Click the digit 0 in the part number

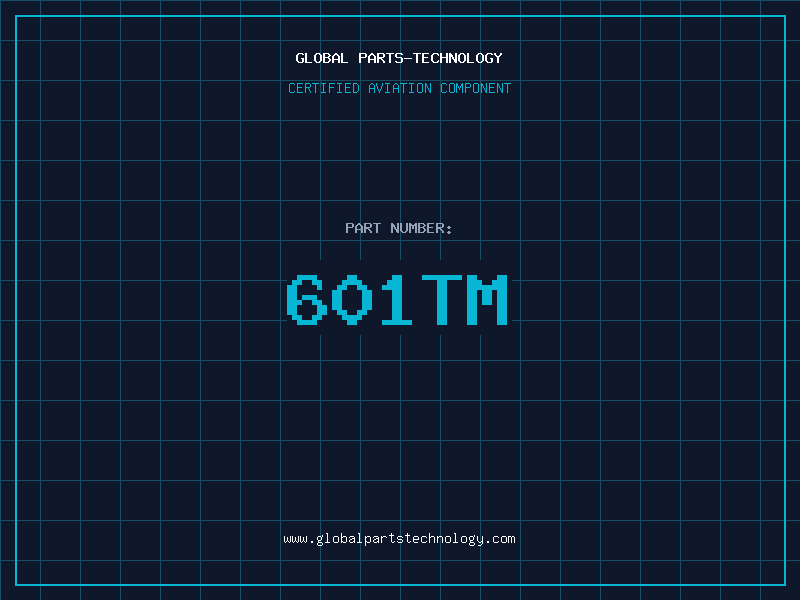coord(352,300)
